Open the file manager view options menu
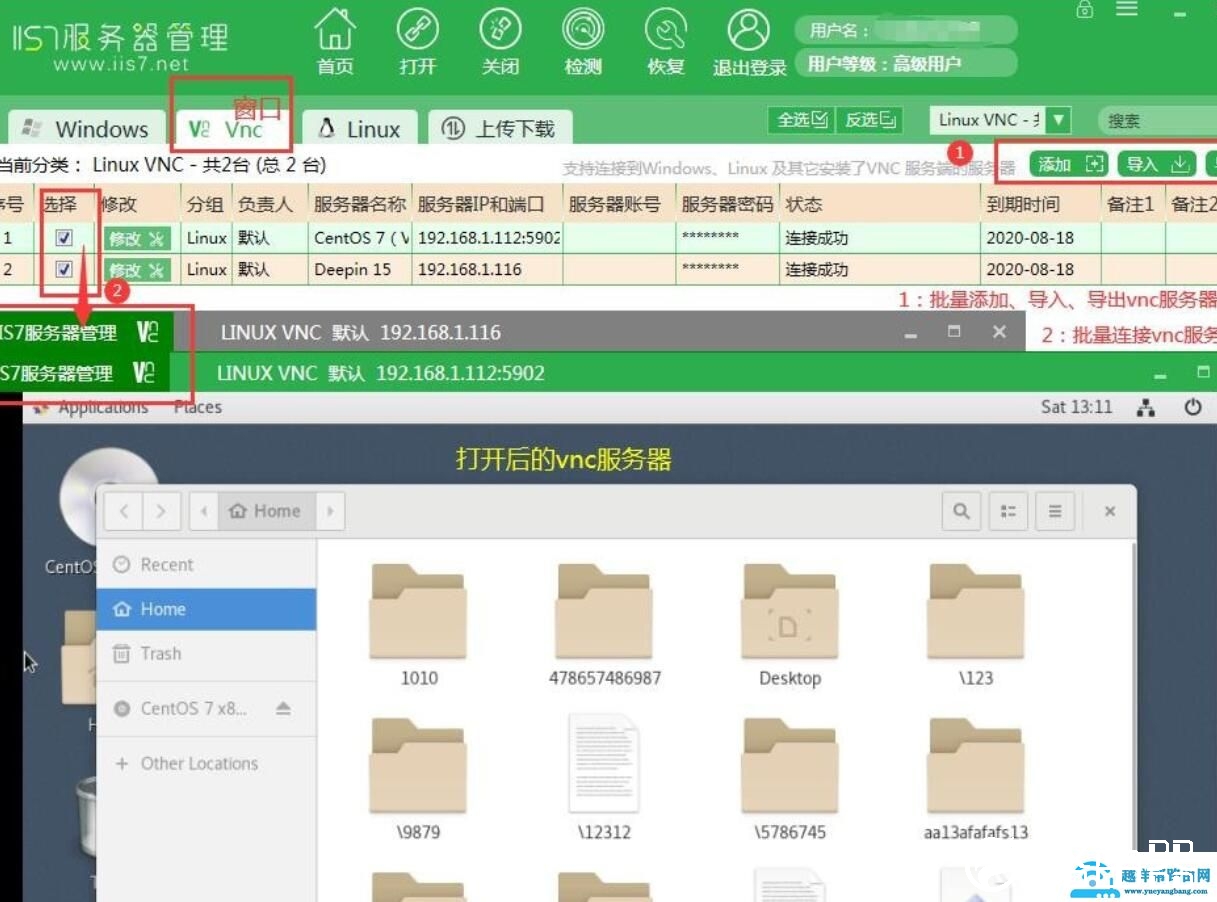Viewport: 1217px width, 902px height. pyautogui.click(x=1055, y=511)
